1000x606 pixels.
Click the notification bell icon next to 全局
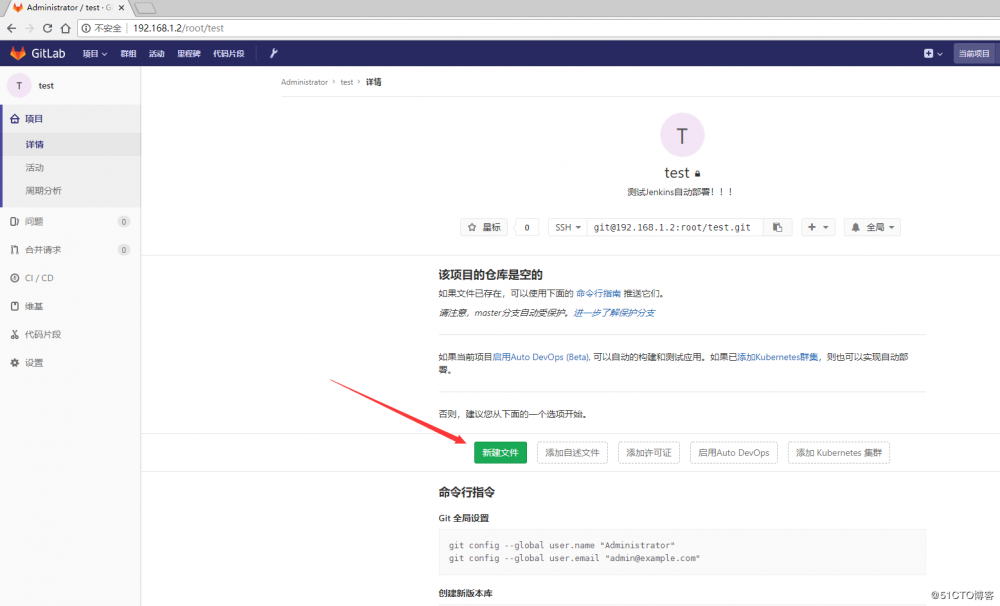pyautogui.click(x=859, y=227)
